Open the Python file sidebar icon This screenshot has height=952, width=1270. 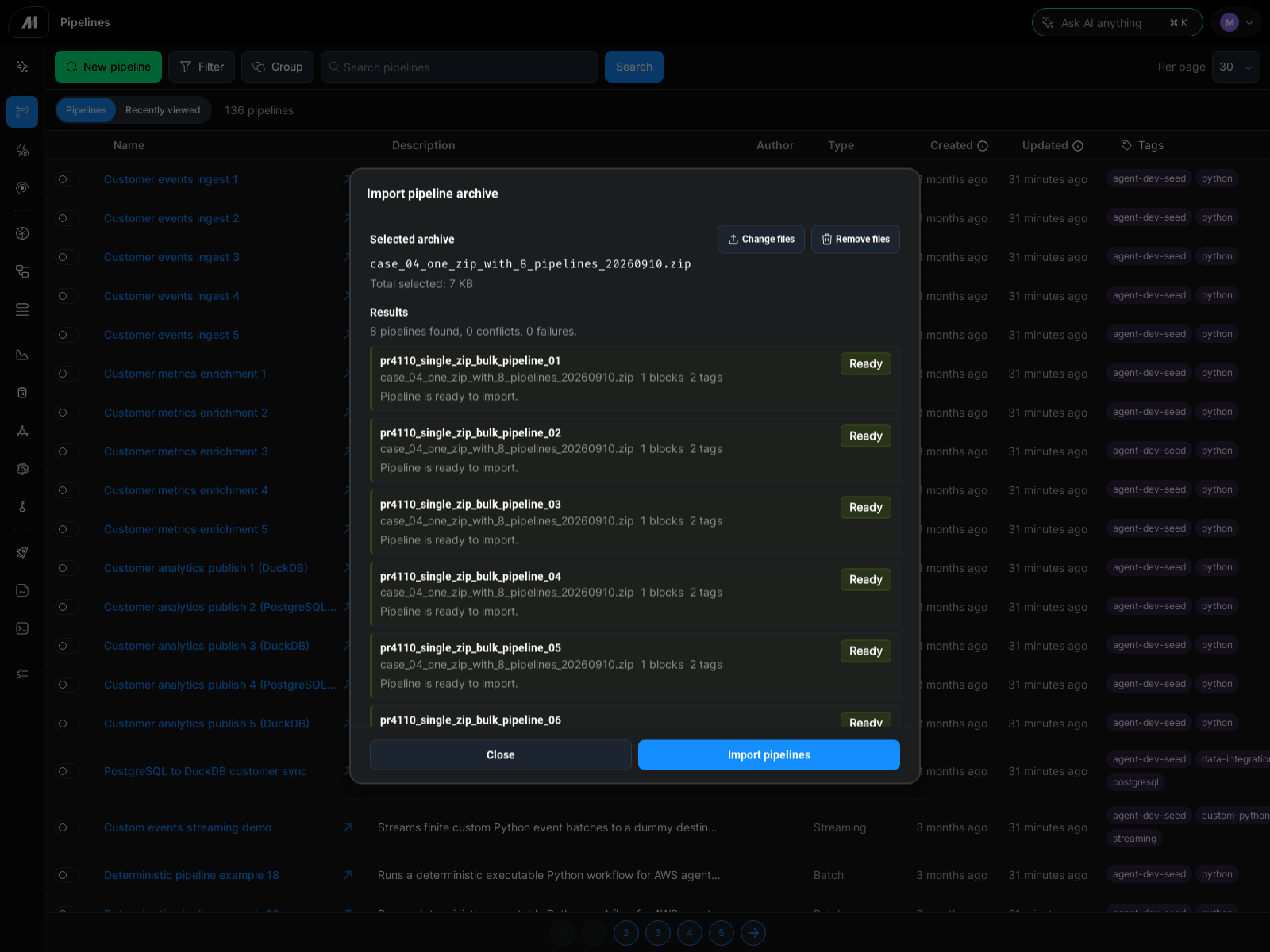(22, 590)
